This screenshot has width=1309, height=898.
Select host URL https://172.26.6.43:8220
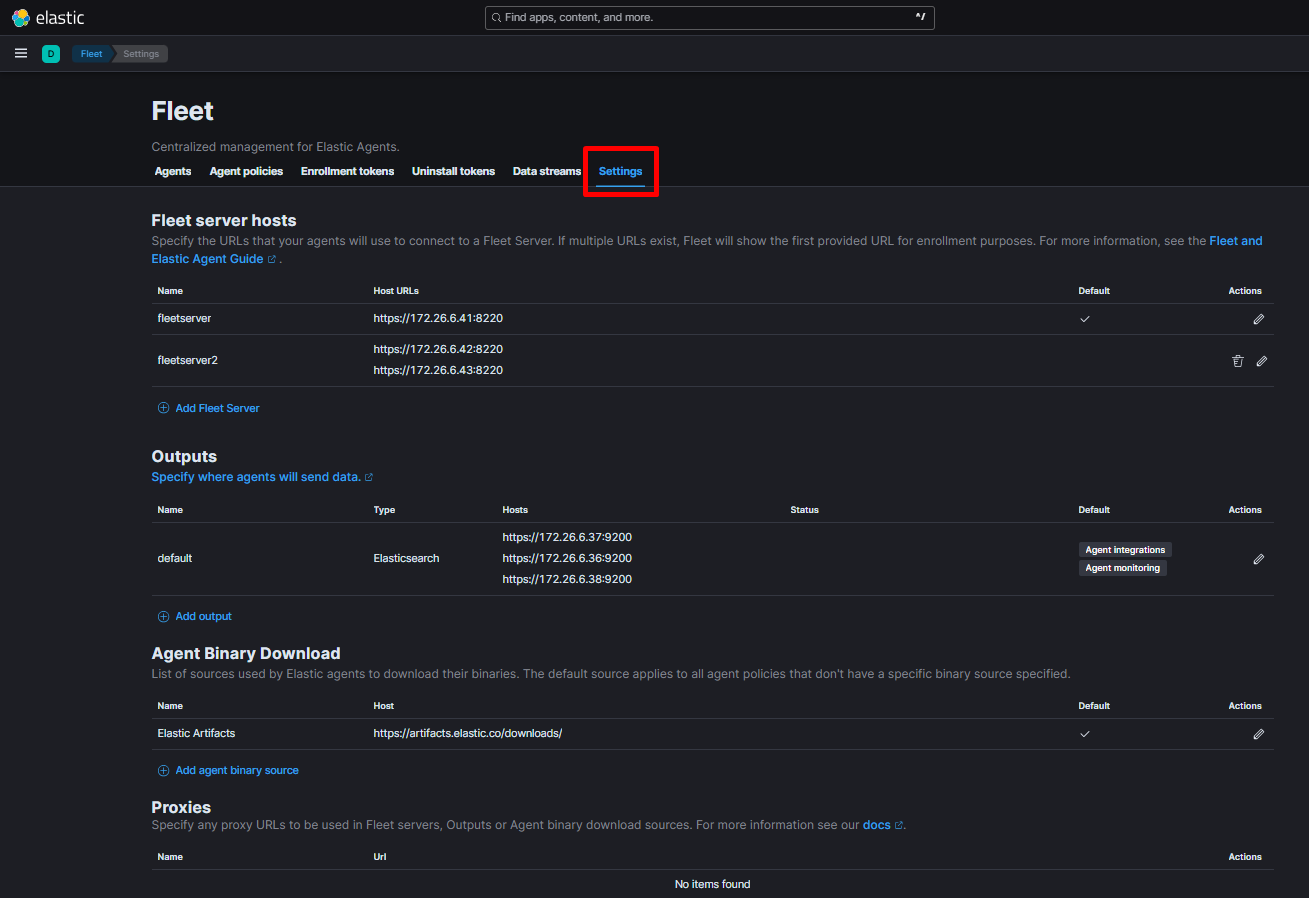[438, 371]
